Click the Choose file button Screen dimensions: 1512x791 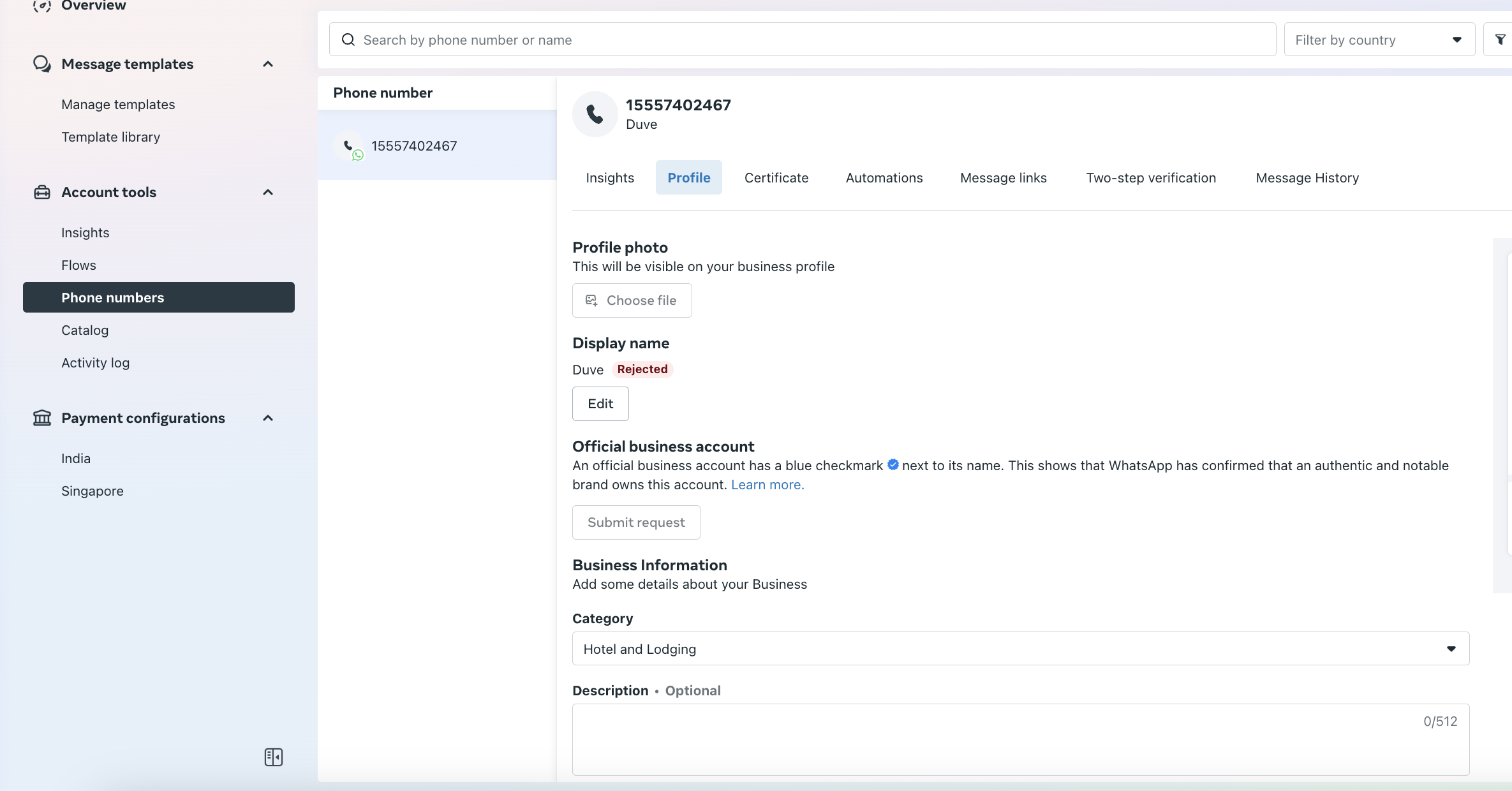coord(632,300)
